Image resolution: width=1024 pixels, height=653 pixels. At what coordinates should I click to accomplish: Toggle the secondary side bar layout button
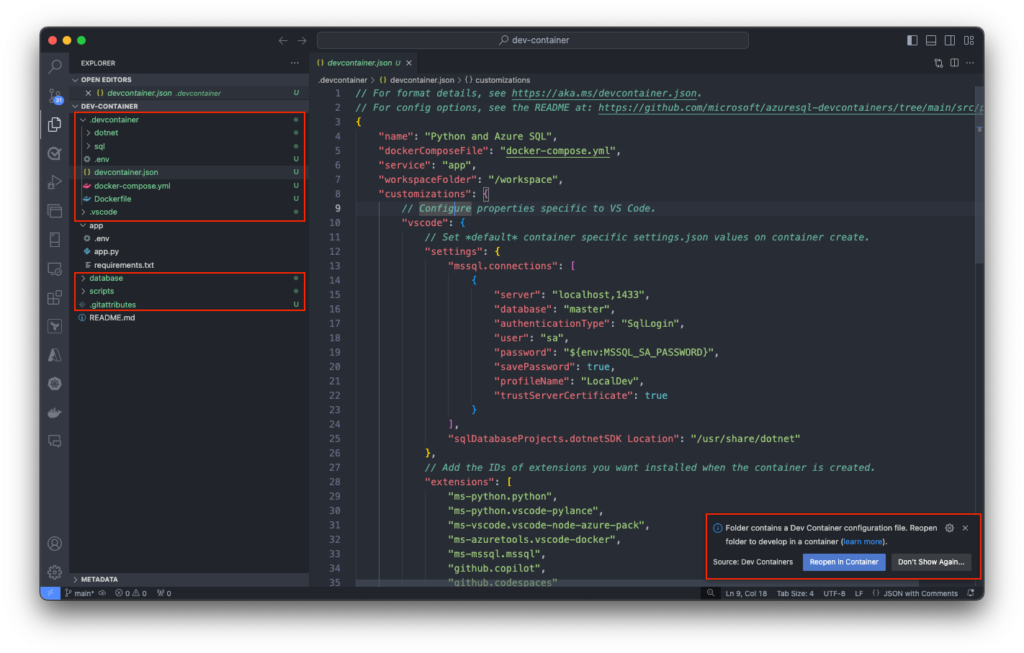(950, 40)
